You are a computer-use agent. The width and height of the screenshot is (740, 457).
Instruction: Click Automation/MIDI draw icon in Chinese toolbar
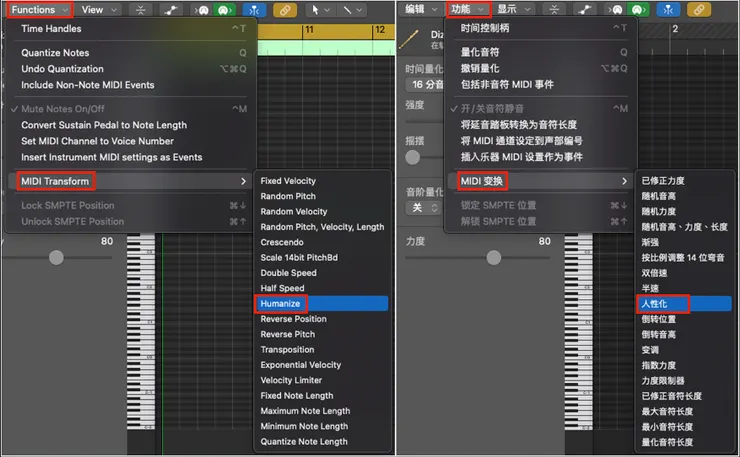[584, 9]
